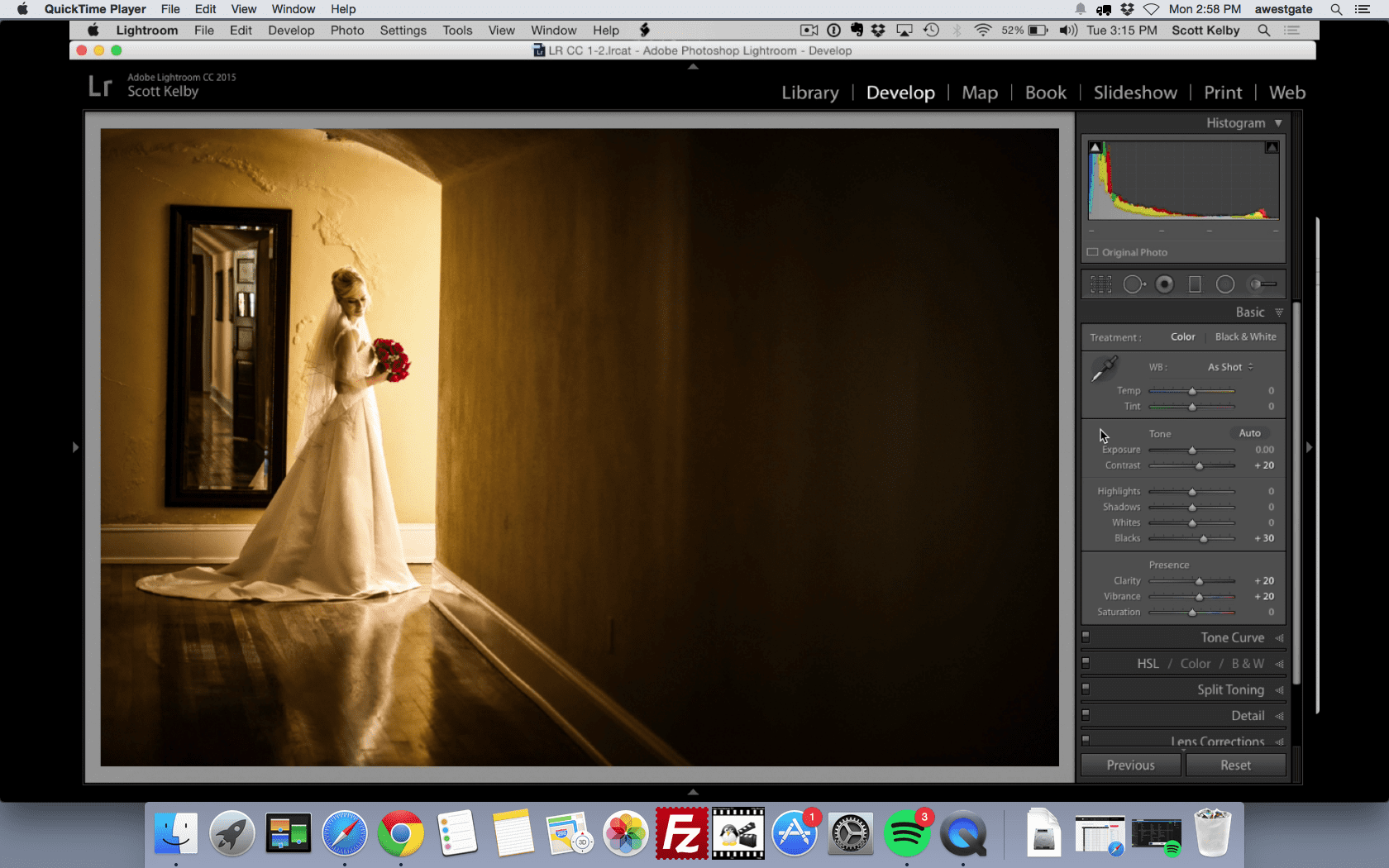Collapse the Histogram panel
This screenshot has height=868, width=1389.
coord(1278,122)
